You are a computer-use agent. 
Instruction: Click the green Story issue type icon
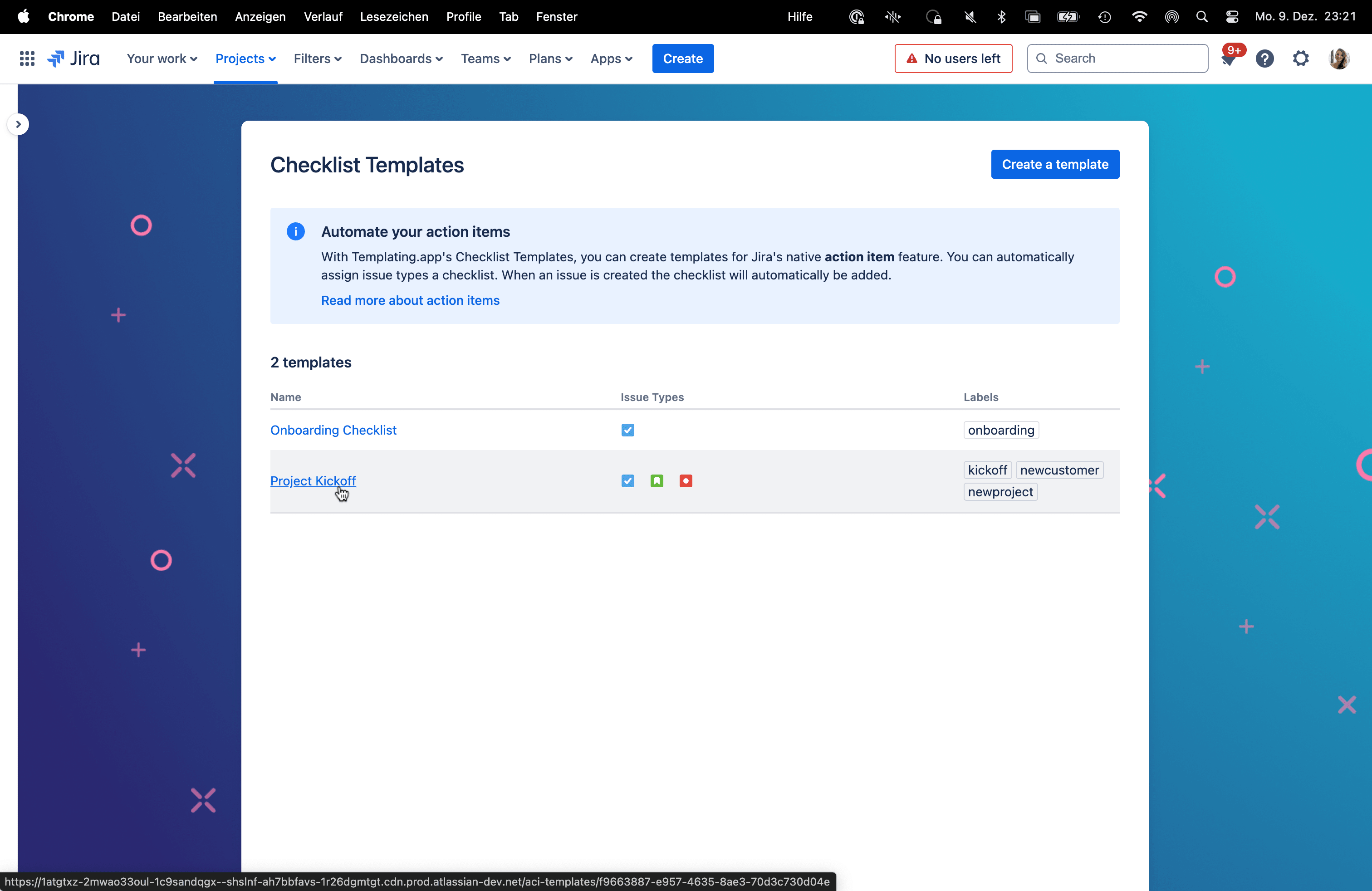click(x=657, y=480)
